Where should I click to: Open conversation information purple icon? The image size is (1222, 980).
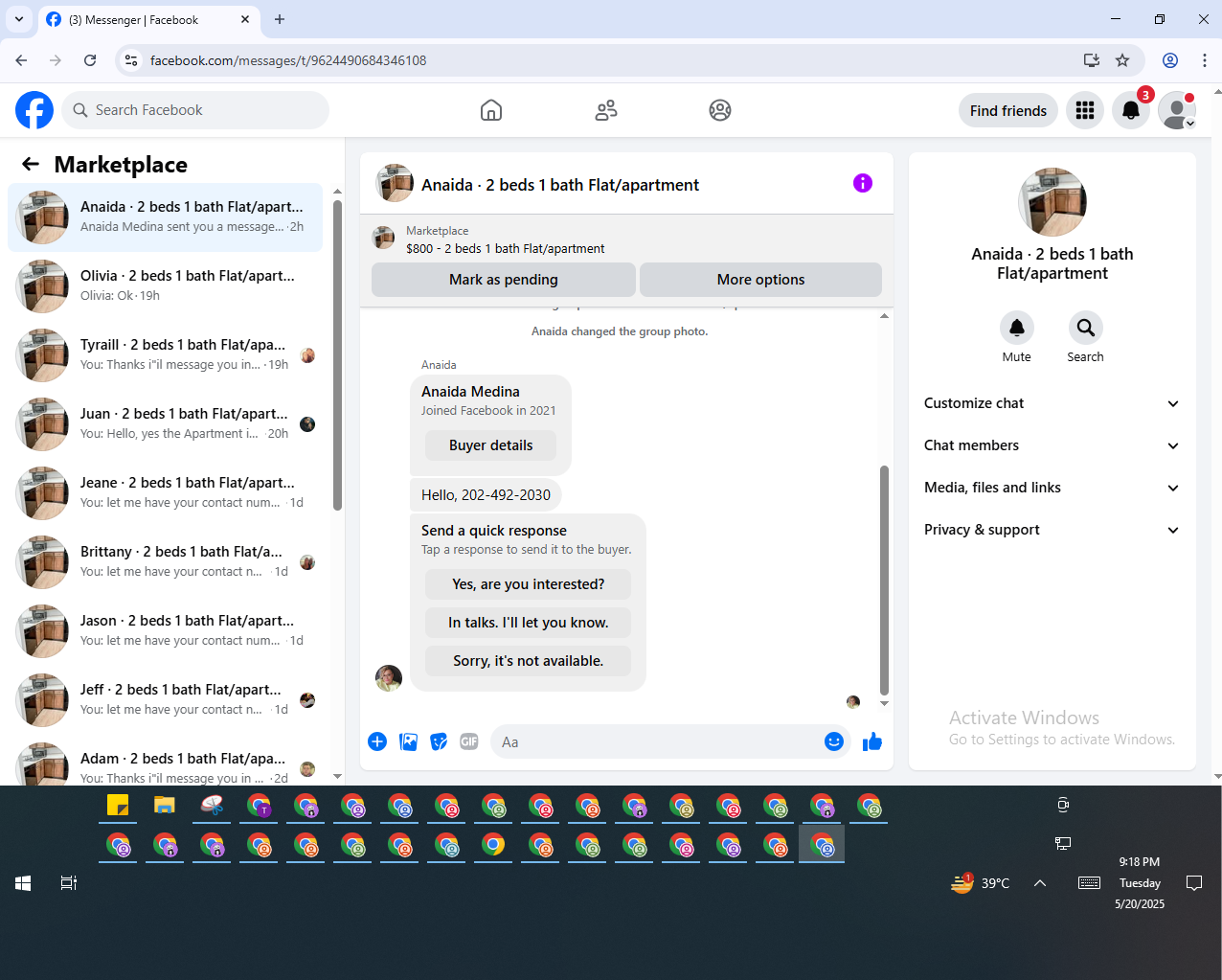point(863,183)
